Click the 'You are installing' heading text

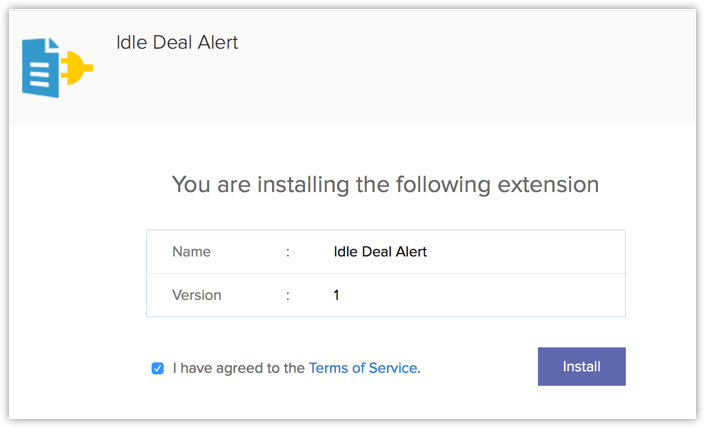click(x=385, y=184)
